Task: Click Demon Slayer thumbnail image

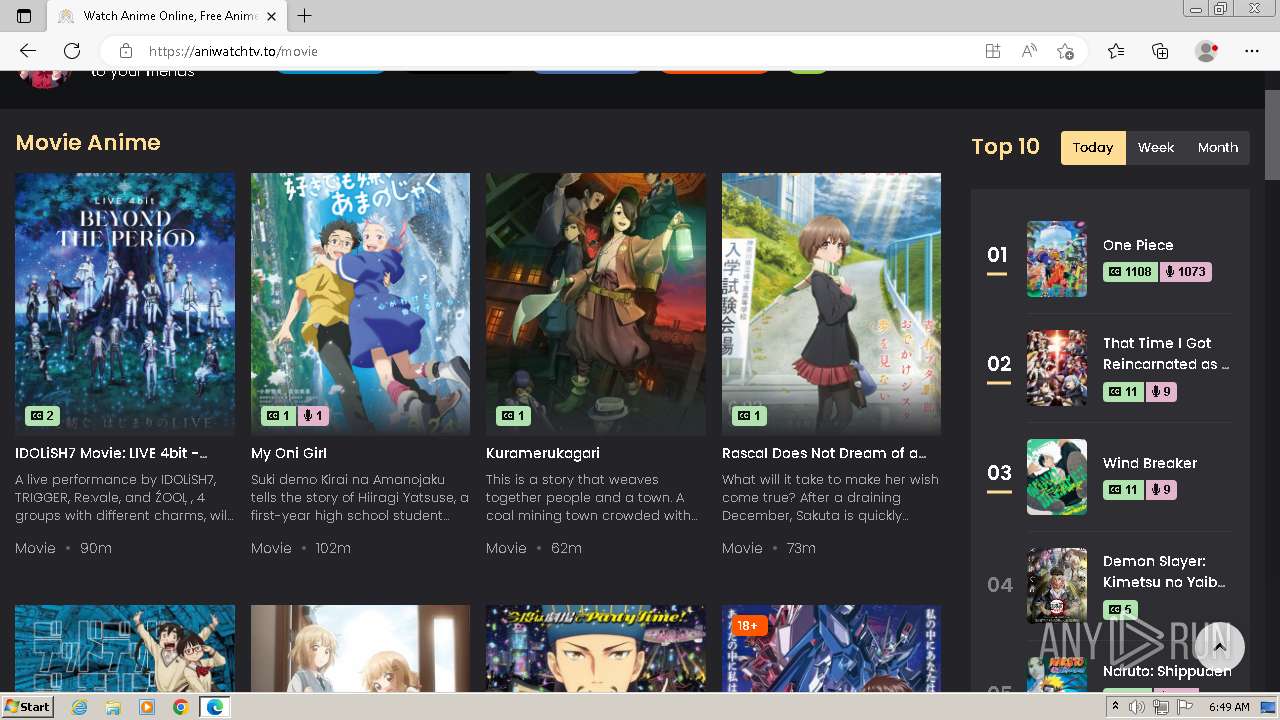Action: click(x=1057, y=585)
